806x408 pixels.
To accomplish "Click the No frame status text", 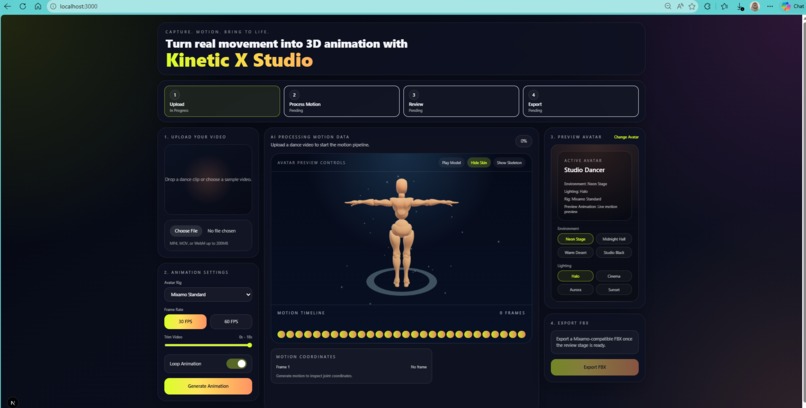I will tap(418, 367).
